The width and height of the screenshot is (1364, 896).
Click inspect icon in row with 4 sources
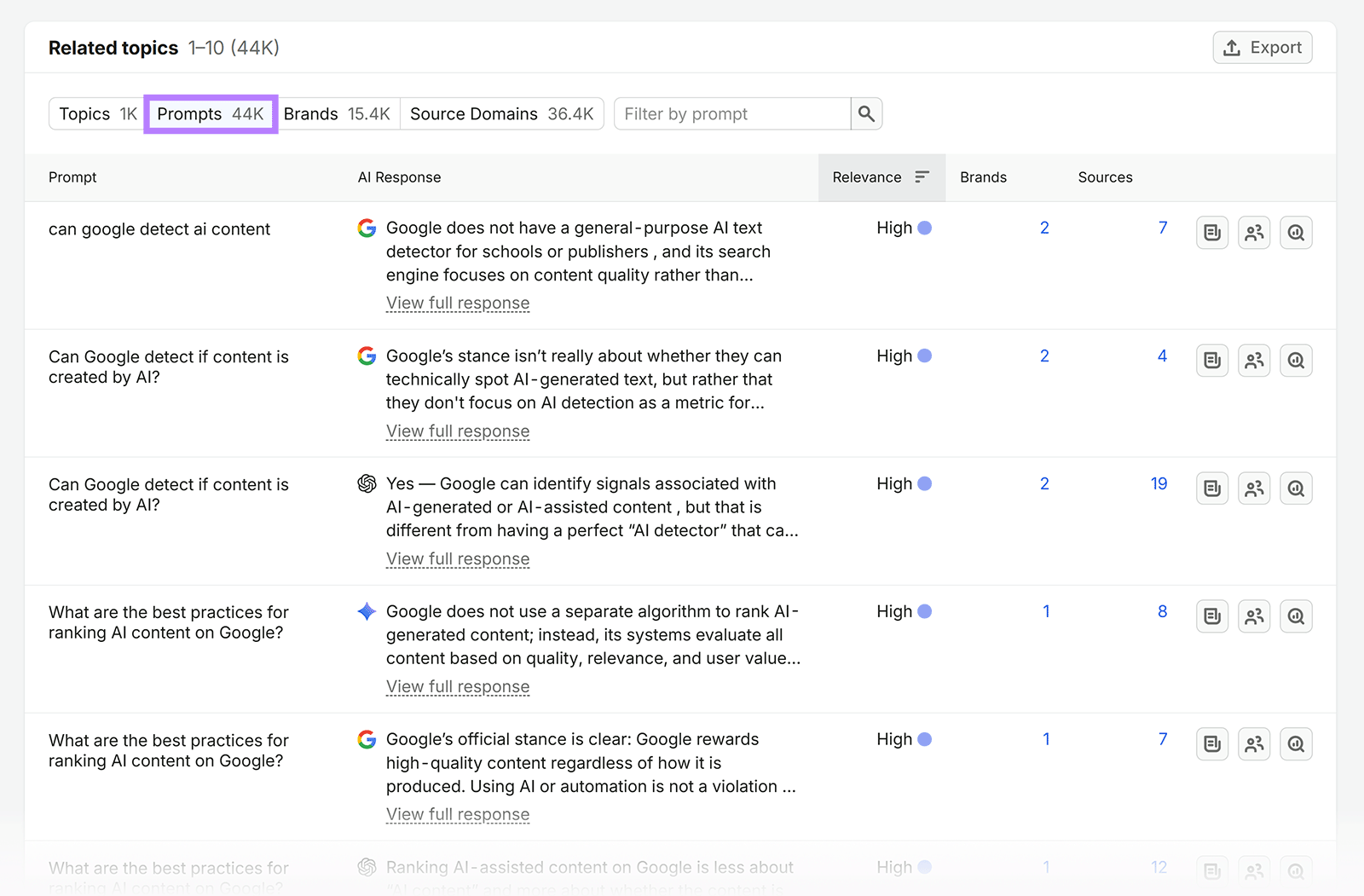pyautogui.click(x=1296, y=361)
